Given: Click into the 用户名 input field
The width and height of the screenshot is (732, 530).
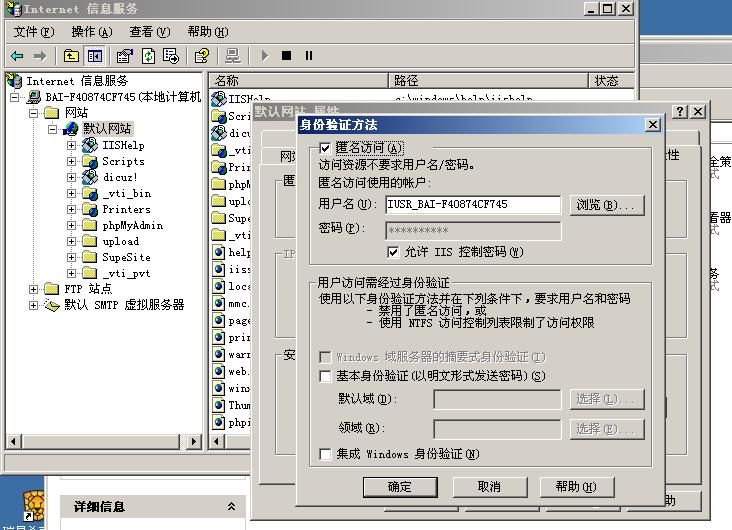Looking at the screenshot, I should point(473,205).
